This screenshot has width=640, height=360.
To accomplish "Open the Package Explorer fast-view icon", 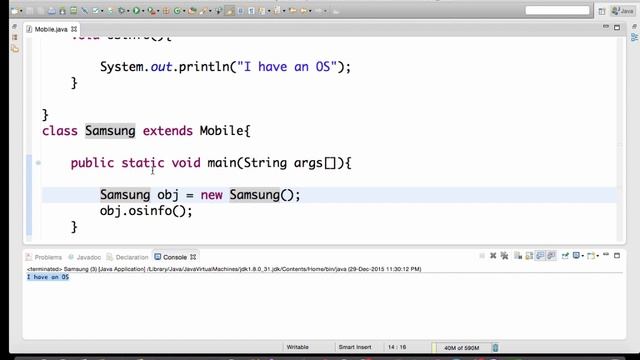I will 15,38.
